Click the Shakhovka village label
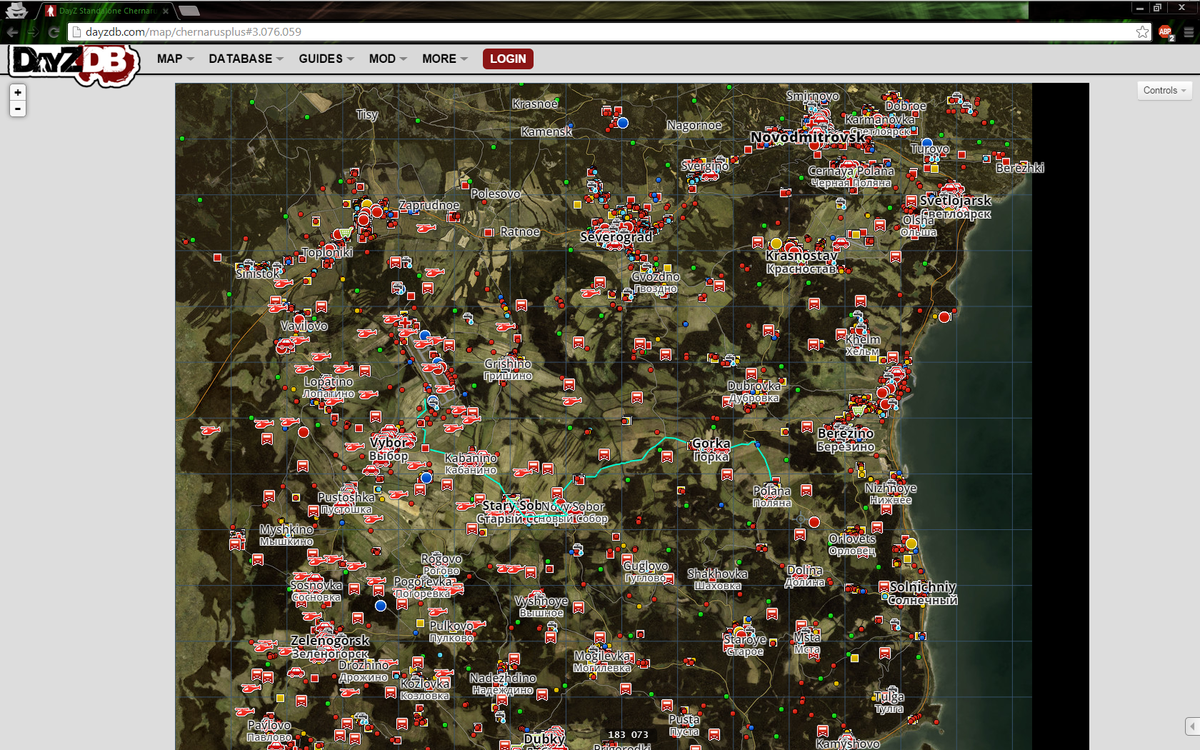Screen dimensions: 1200x750 [x=718, y=574]
